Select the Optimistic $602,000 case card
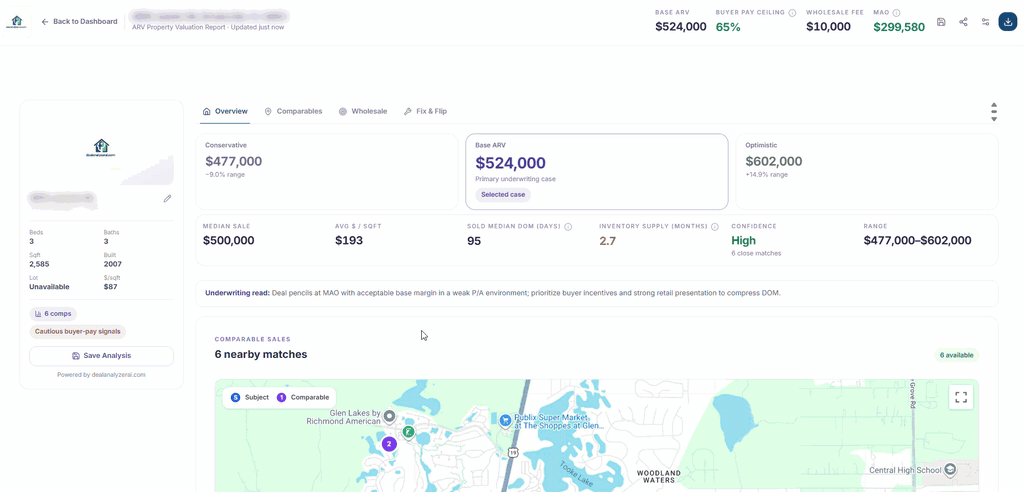The image size is (1024, 492). 867,172
